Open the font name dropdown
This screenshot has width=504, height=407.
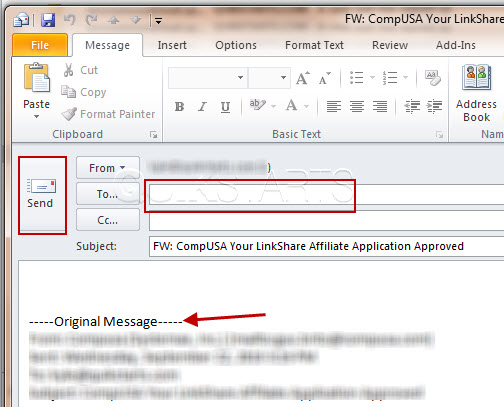pos(240,78)
